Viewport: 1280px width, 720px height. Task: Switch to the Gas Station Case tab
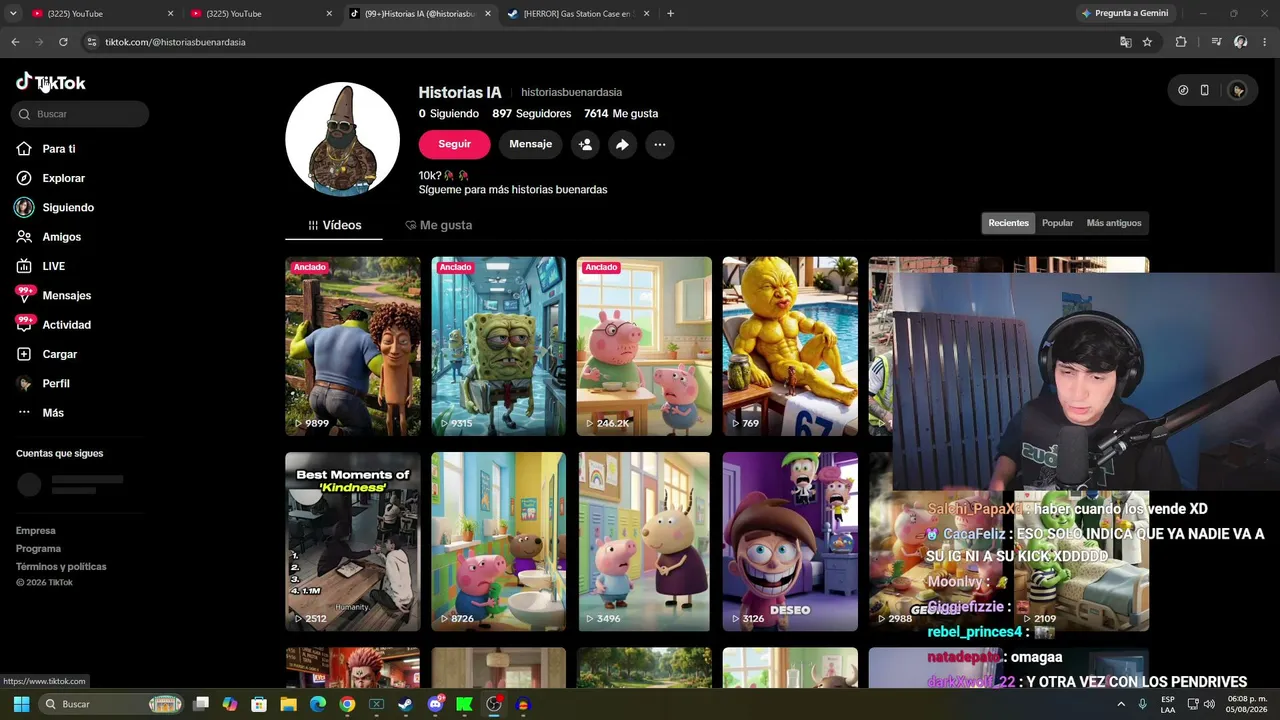tap(578, 14)
